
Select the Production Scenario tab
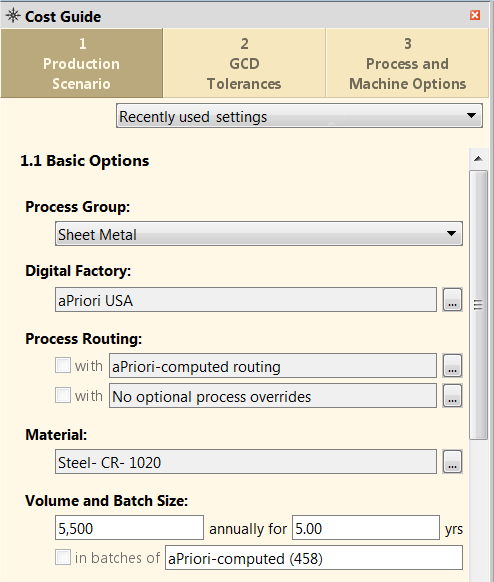point(81,63)
